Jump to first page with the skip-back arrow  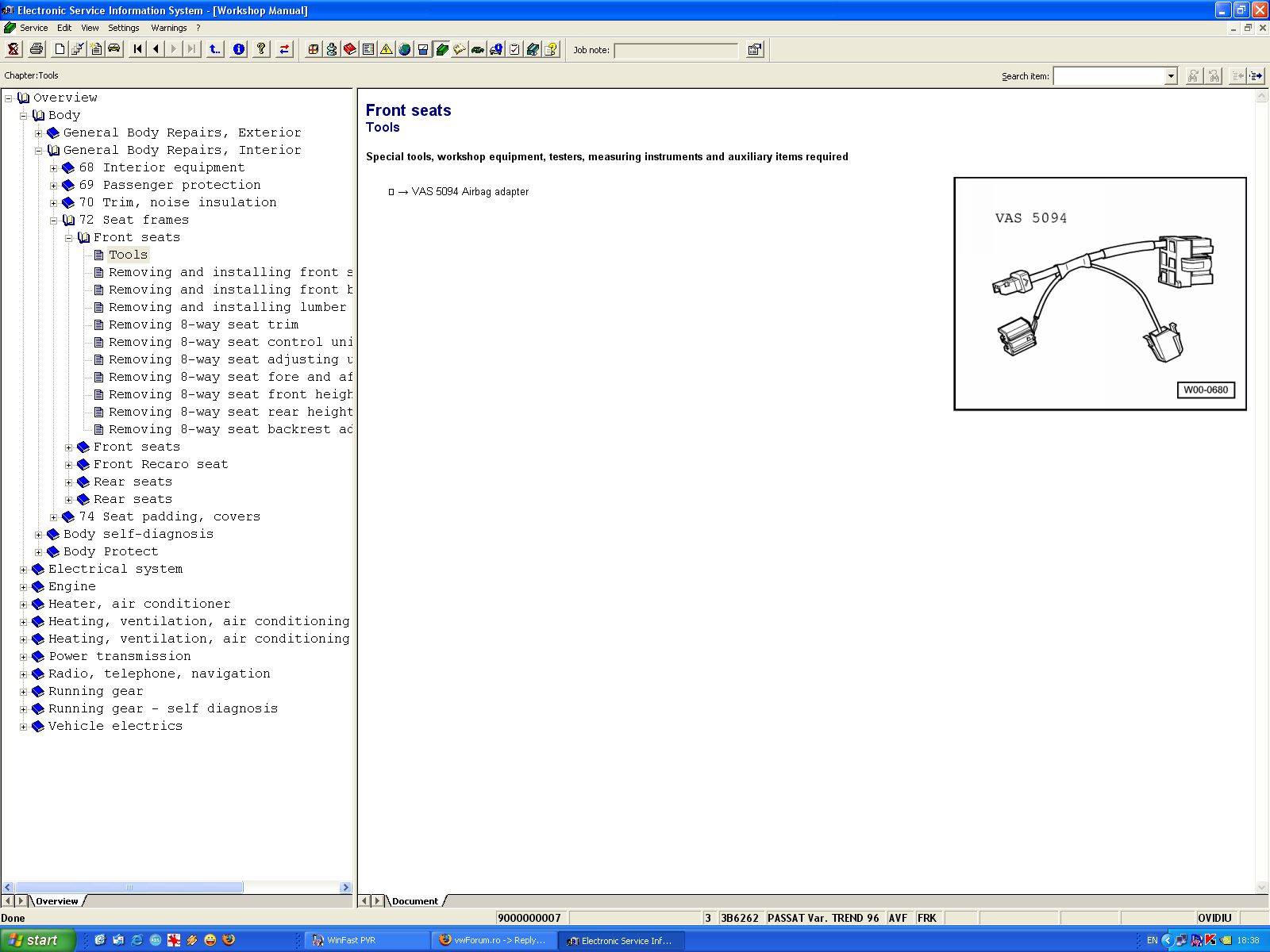[x=138, y=49]
